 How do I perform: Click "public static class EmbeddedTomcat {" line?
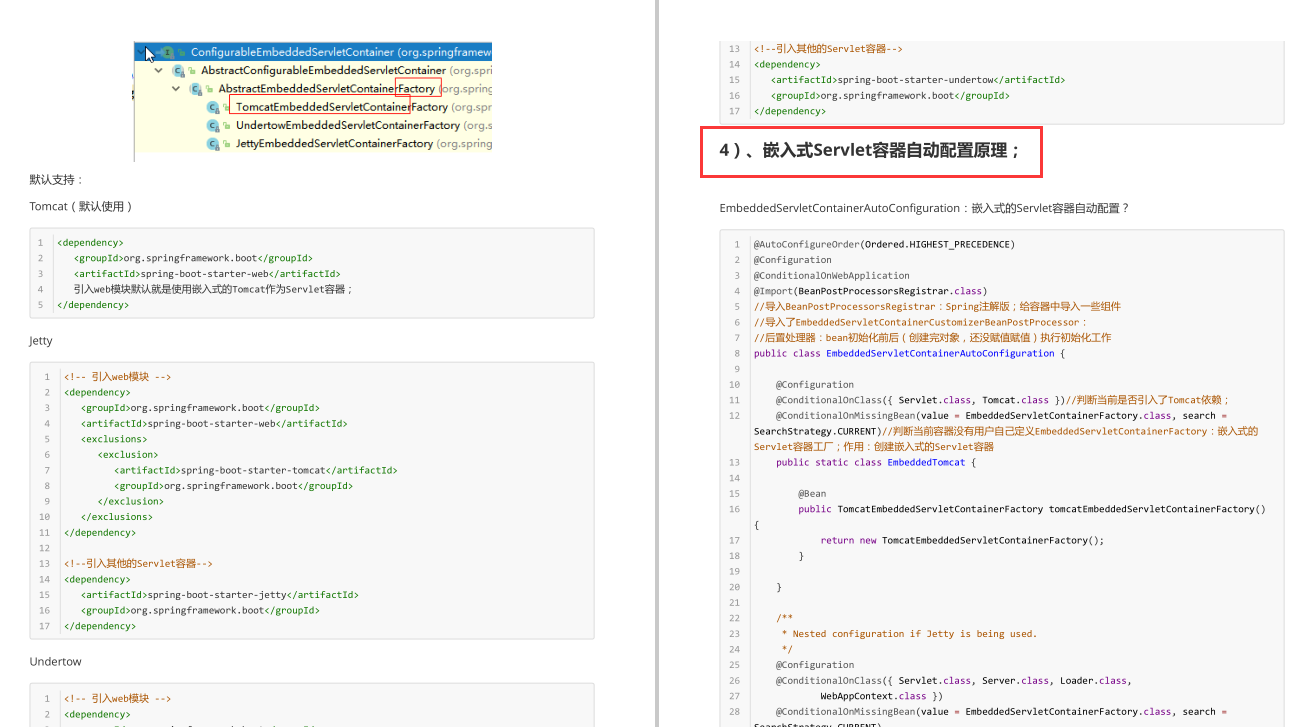pyautogui.click(x=876, y=462)
